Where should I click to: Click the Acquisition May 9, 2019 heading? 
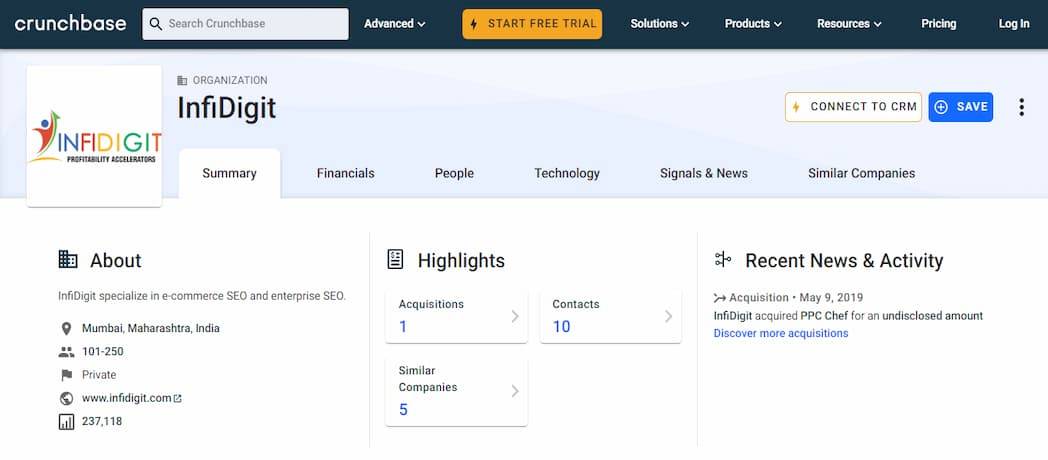point(796,298)
